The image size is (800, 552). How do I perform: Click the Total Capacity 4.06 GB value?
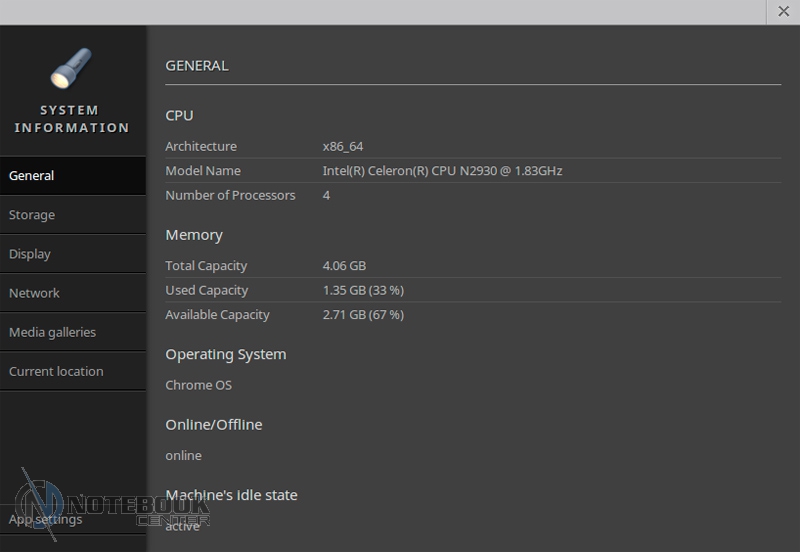(344, 266)
